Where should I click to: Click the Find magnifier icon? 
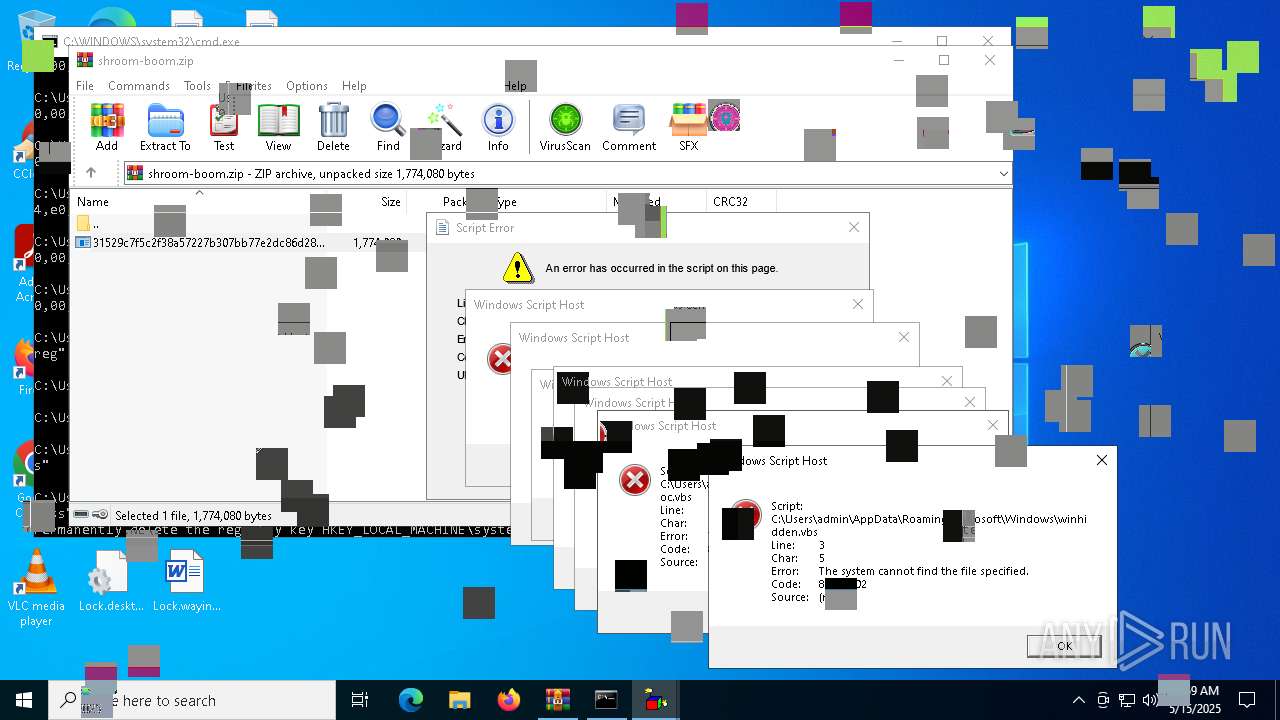click(388, 127)
